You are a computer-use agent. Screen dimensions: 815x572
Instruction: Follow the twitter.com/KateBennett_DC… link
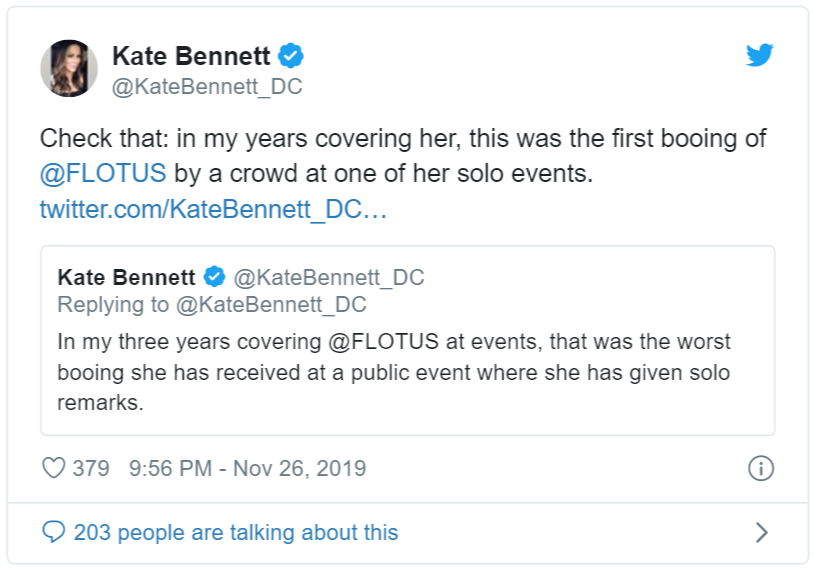point(213,210)
